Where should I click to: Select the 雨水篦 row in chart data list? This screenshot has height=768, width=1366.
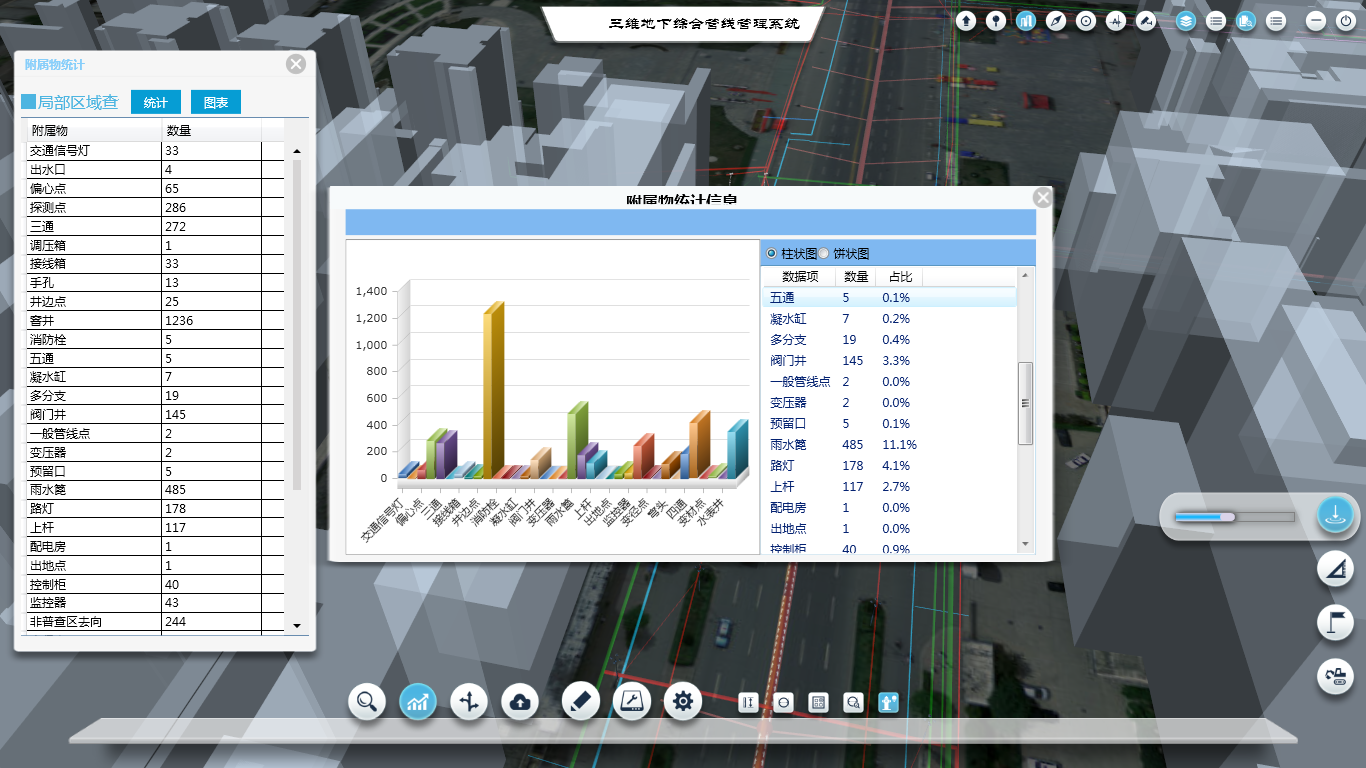890,444
